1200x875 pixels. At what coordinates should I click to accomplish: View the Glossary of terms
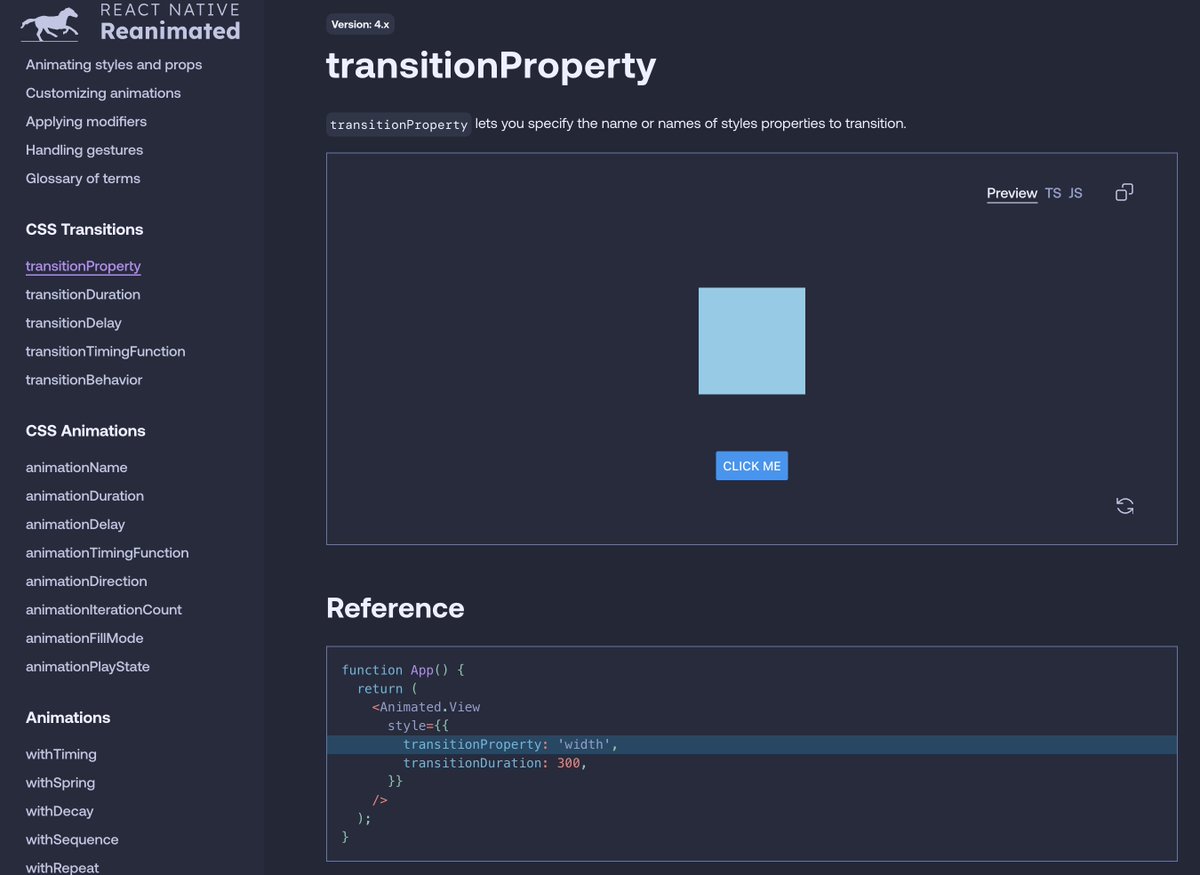click(x=82, y=178)
